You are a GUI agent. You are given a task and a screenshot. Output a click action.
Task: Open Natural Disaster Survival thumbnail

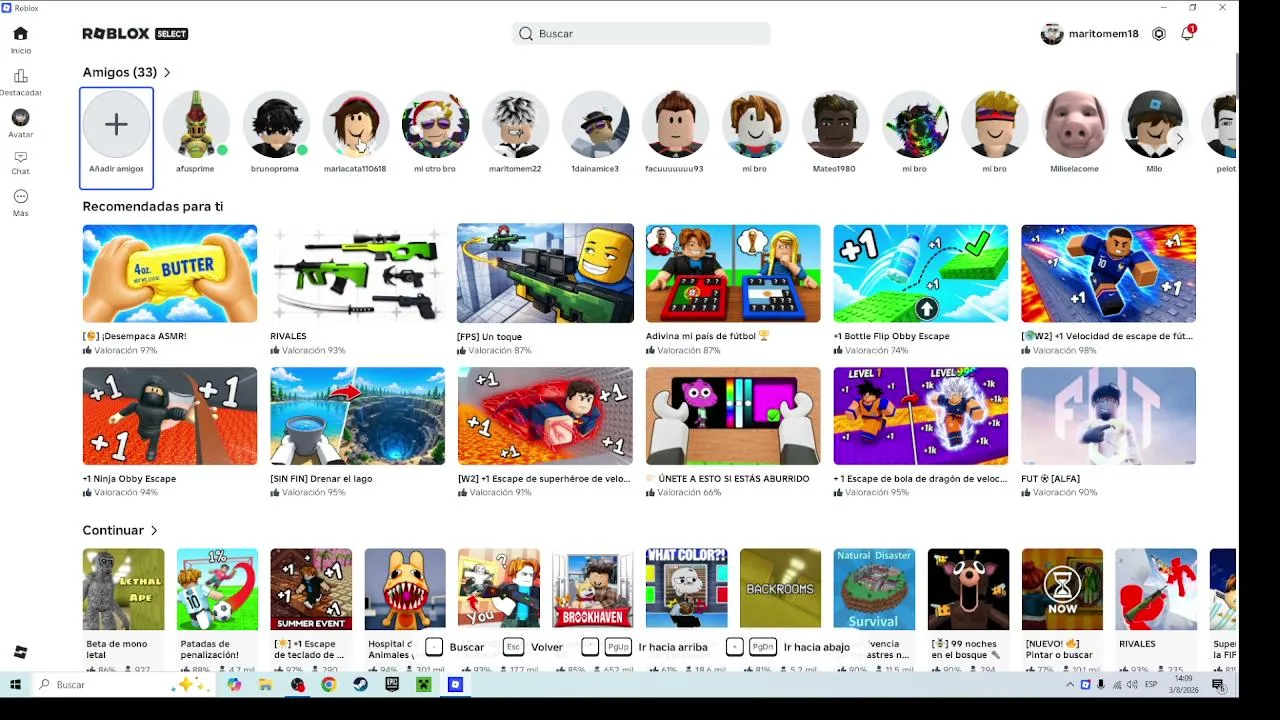click(875, 589)
